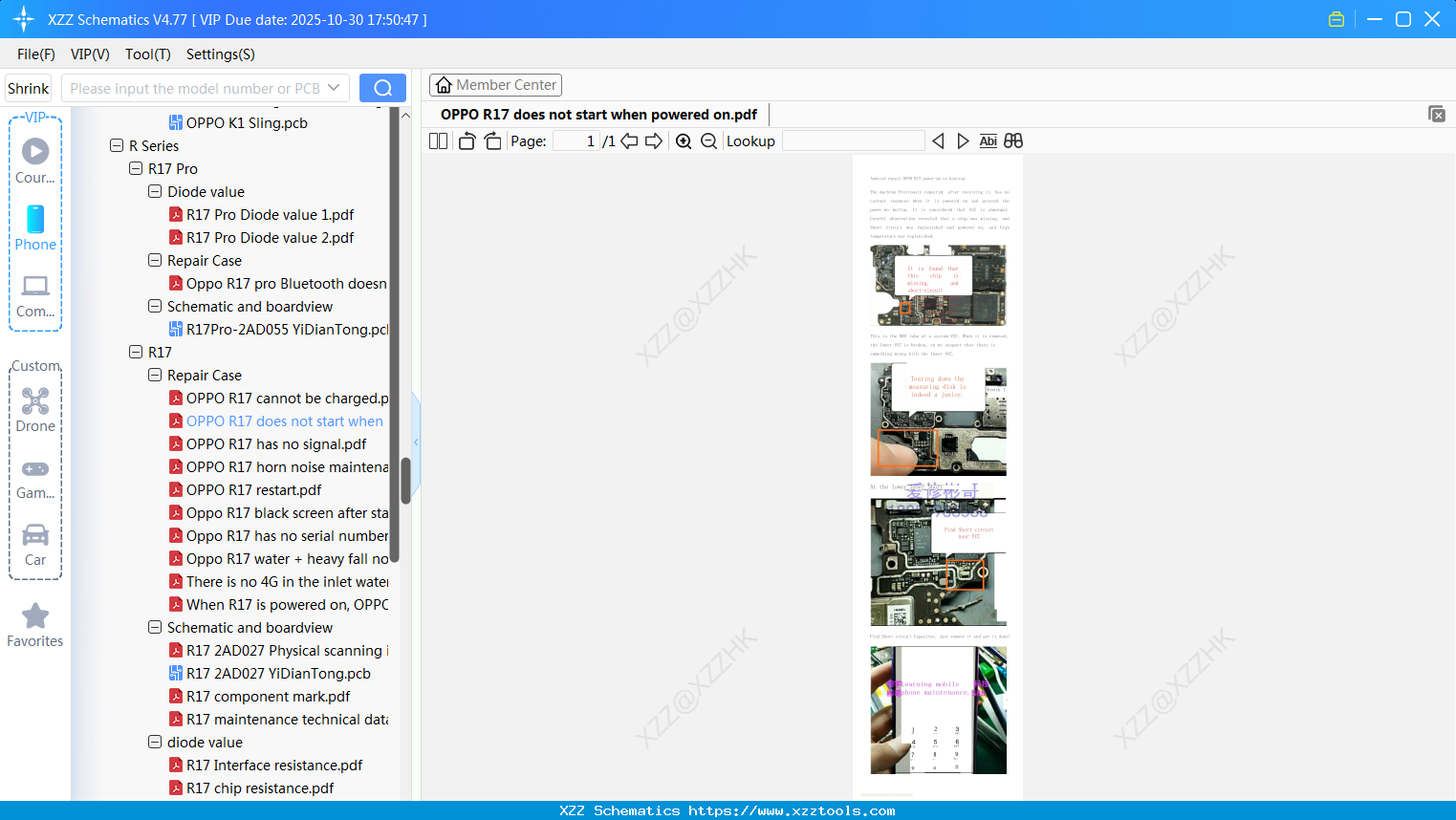The height and width of the screenshot is (820, 1456).
Task: Click the binoculars search icon
Action: tap(1013, 141)
